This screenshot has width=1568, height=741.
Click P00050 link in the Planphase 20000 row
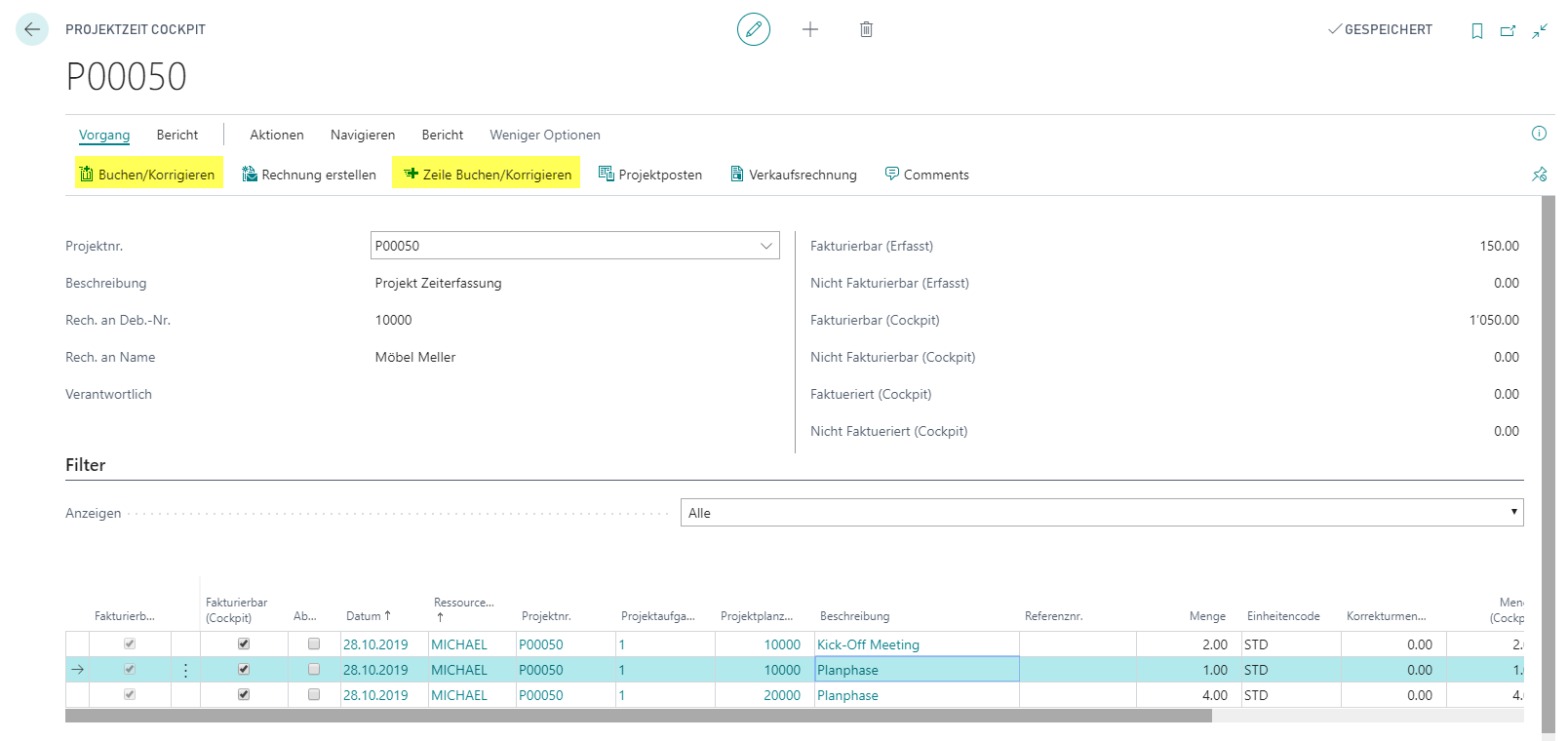(541, 695)
